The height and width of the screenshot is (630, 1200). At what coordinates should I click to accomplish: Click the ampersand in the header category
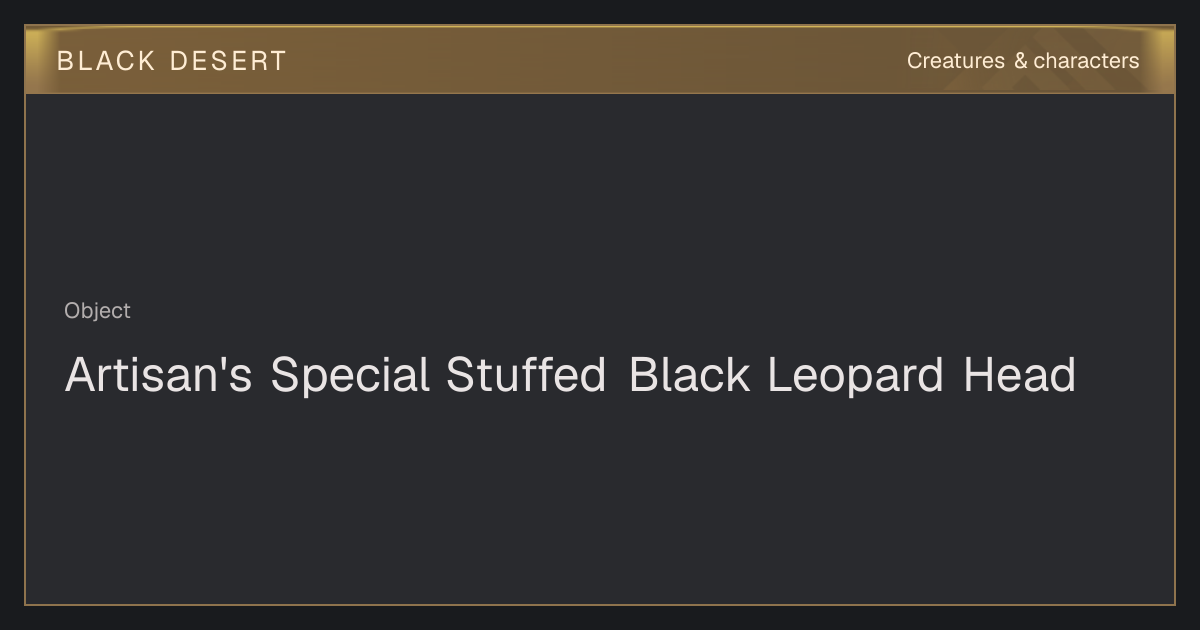pyautogui.click(x=1020, y=61)
